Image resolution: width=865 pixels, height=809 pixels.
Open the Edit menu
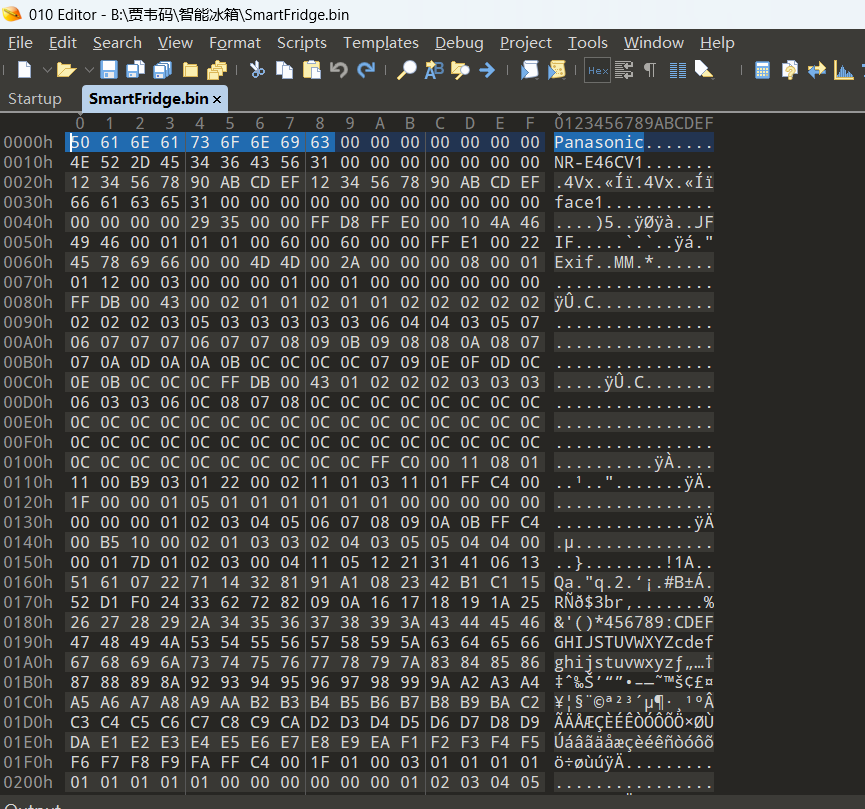pos(62,42)
